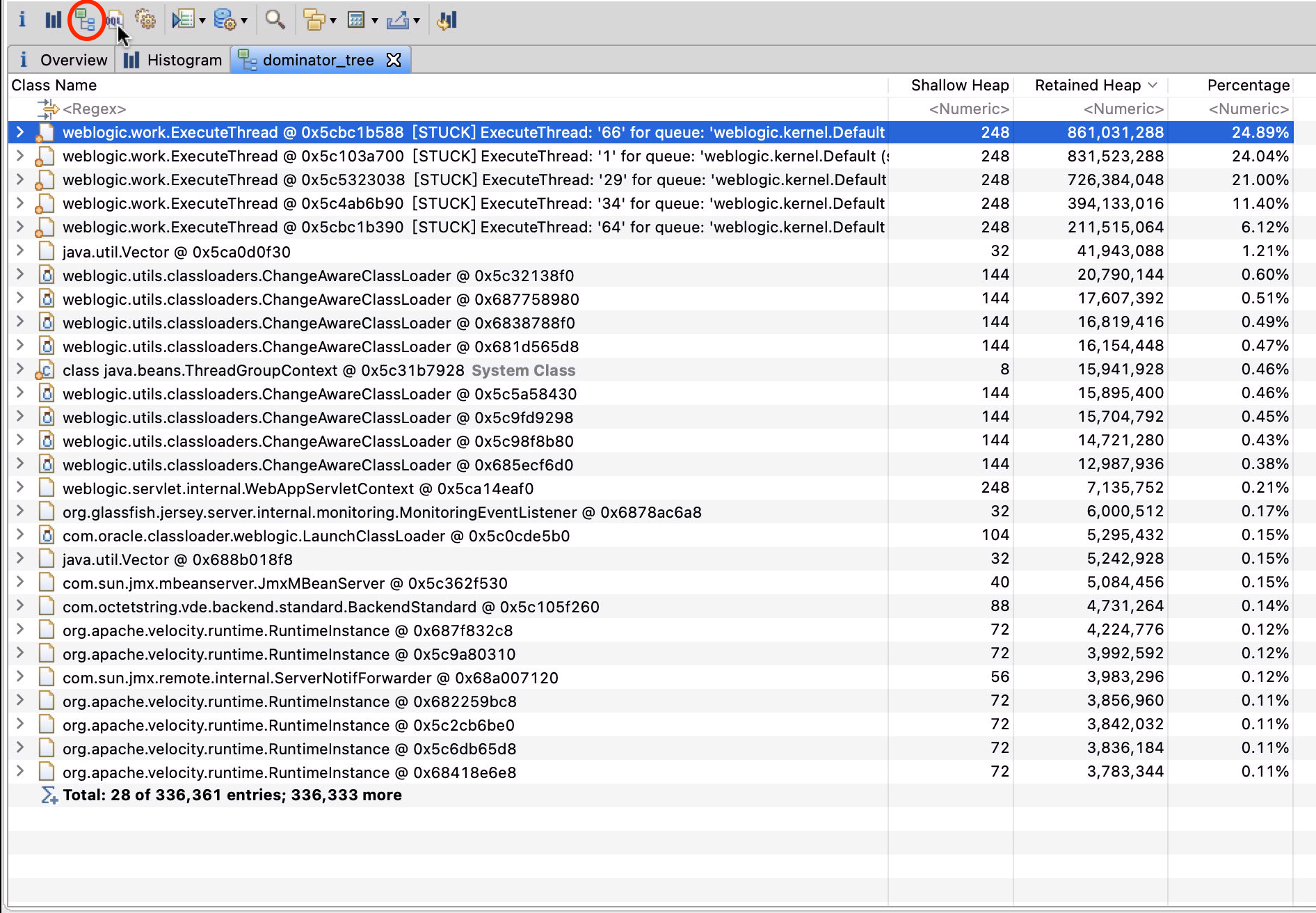Viewport: 1316px width, 913px height.
Task: Select java.util.Vector @ 0x688b018f8 row text
Action: [x=177, y=559]
